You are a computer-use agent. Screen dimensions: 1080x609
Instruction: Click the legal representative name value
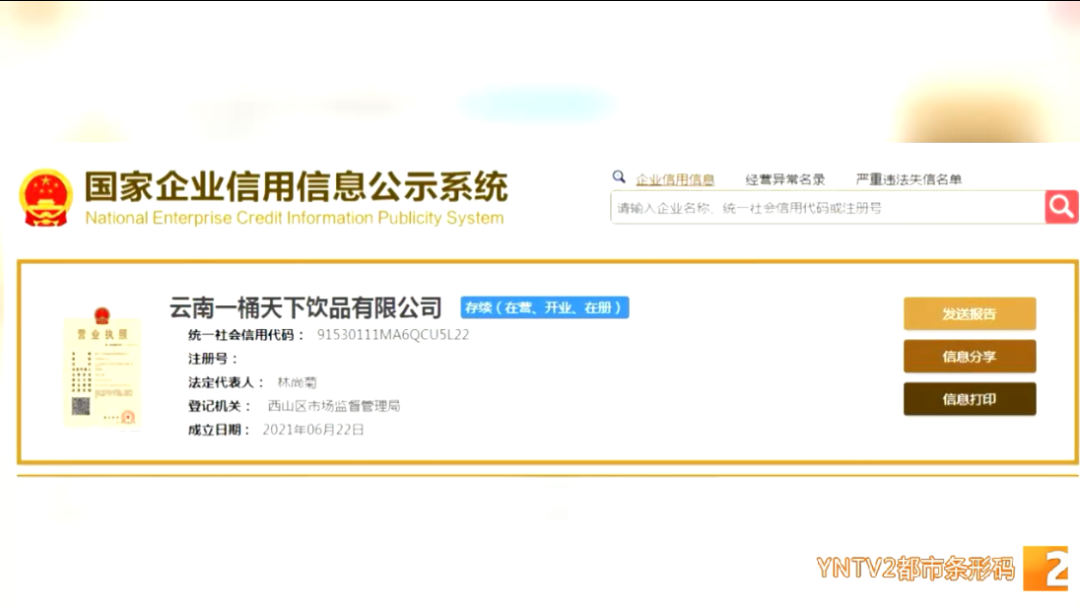point(297,382)
